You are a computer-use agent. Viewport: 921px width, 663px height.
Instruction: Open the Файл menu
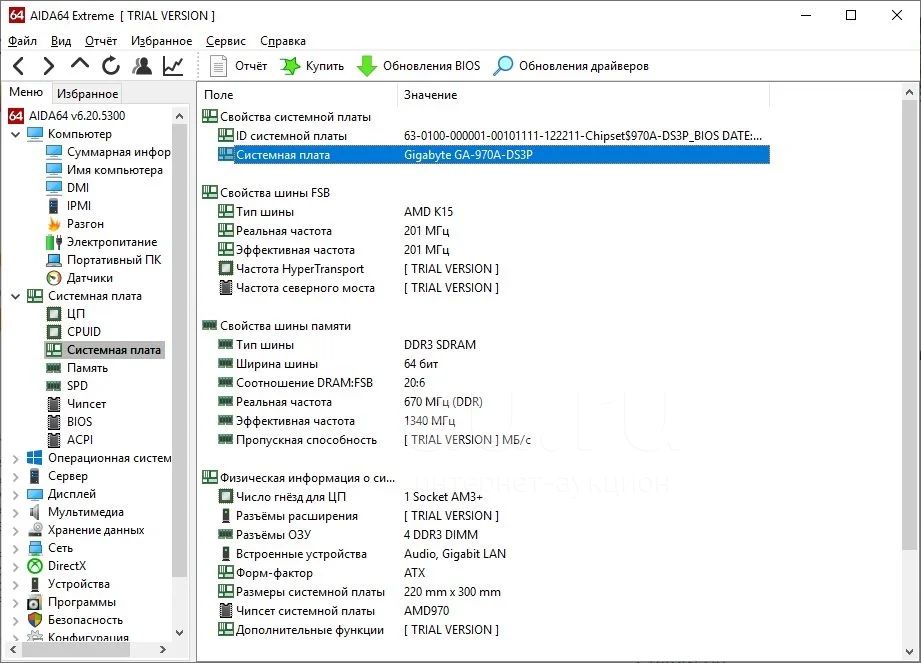[x=22, y=41]
